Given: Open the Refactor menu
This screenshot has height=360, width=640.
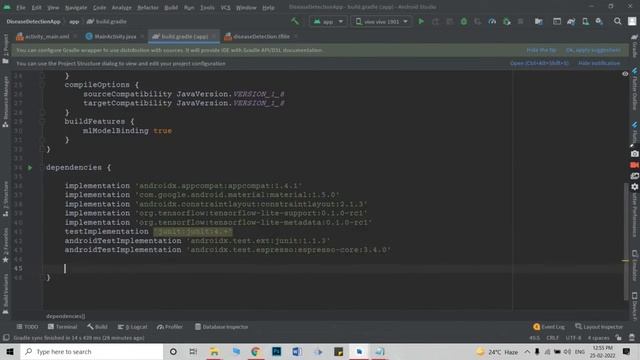Looking at the screenshot, I should click(x=148, y=7).
